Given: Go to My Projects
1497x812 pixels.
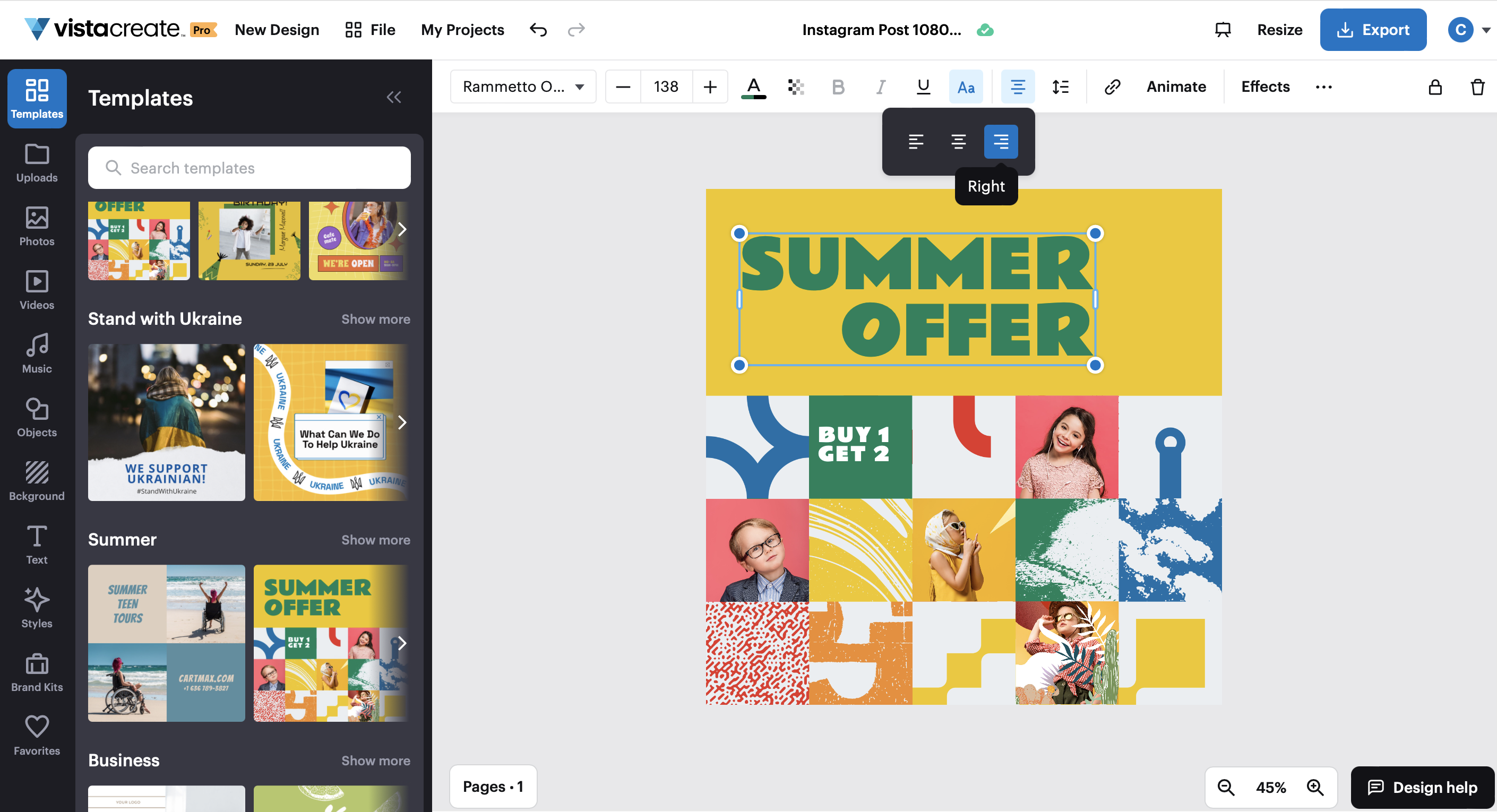Looking at the screenshot, I should (x=462, y=30).
